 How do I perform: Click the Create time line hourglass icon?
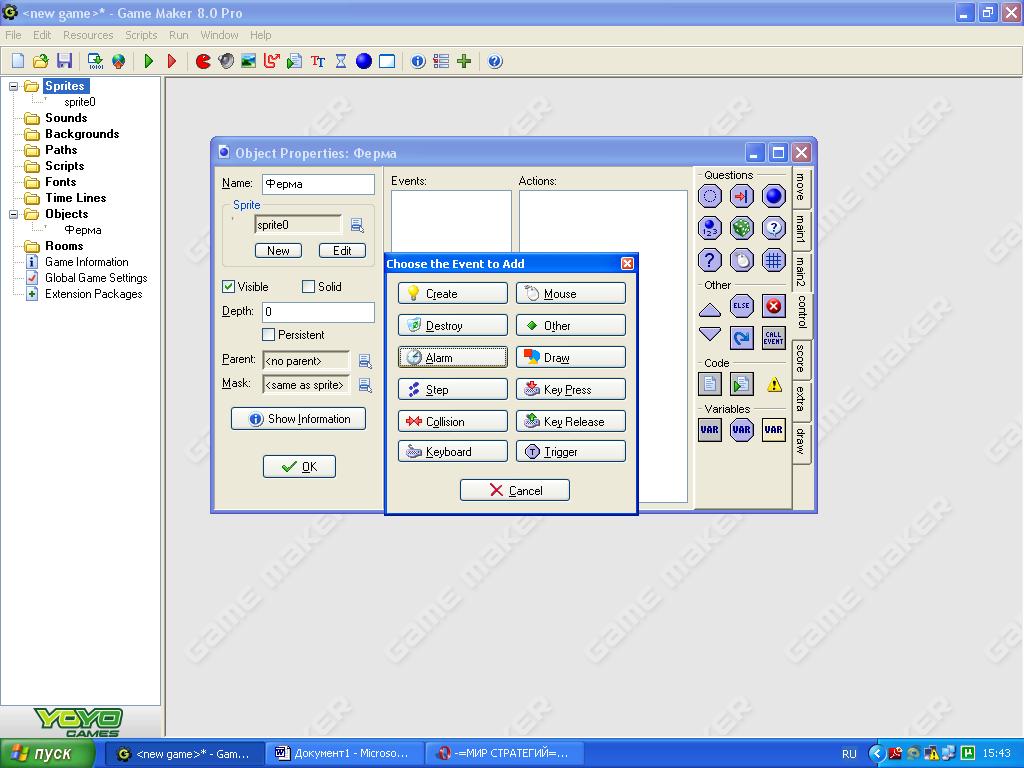coord(341,61)
